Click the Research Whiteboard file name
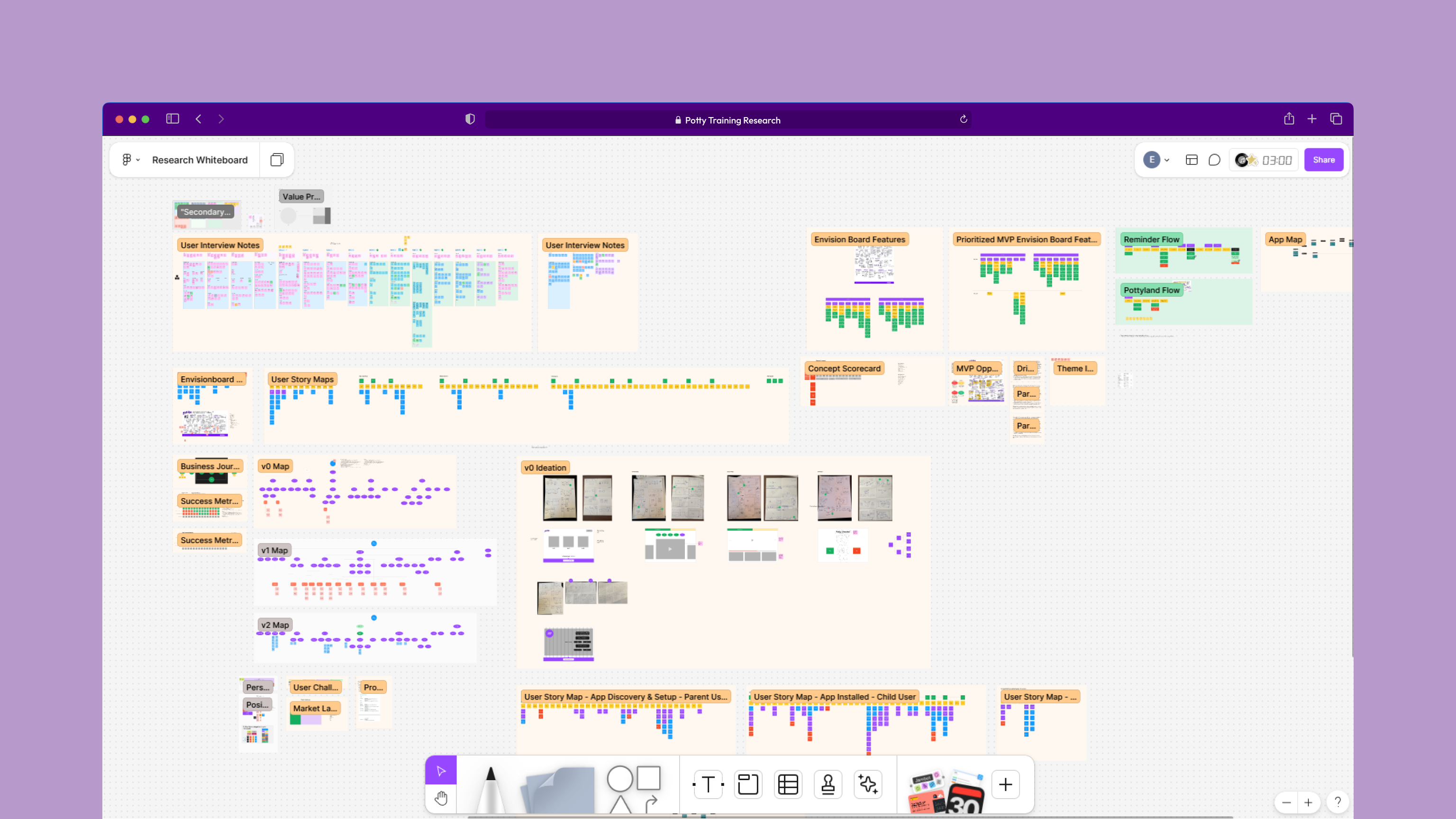 pyautogui.click(x=200, y=160)
